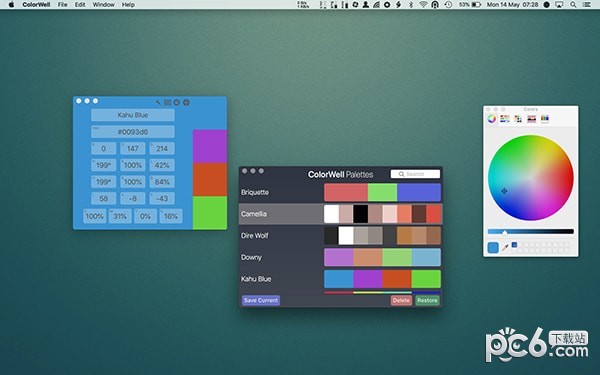Click the saved blue swatch in Colors panel
Viewport: 600px width, 375px height.
coord(514,245)
